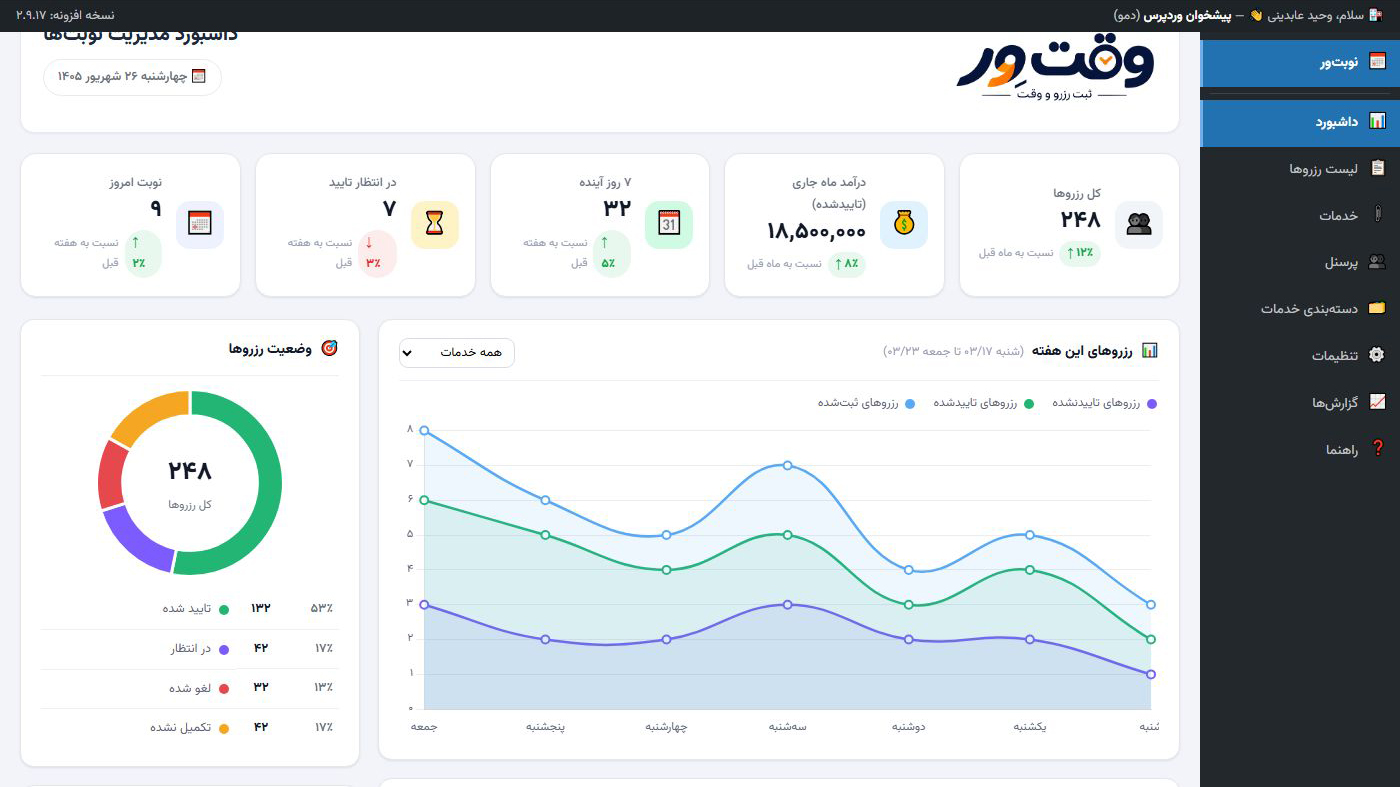Viewport: 1400px width, 787px height.
Task: Click the خدمات icon in the sidebar
Action: pos(1377,214)
